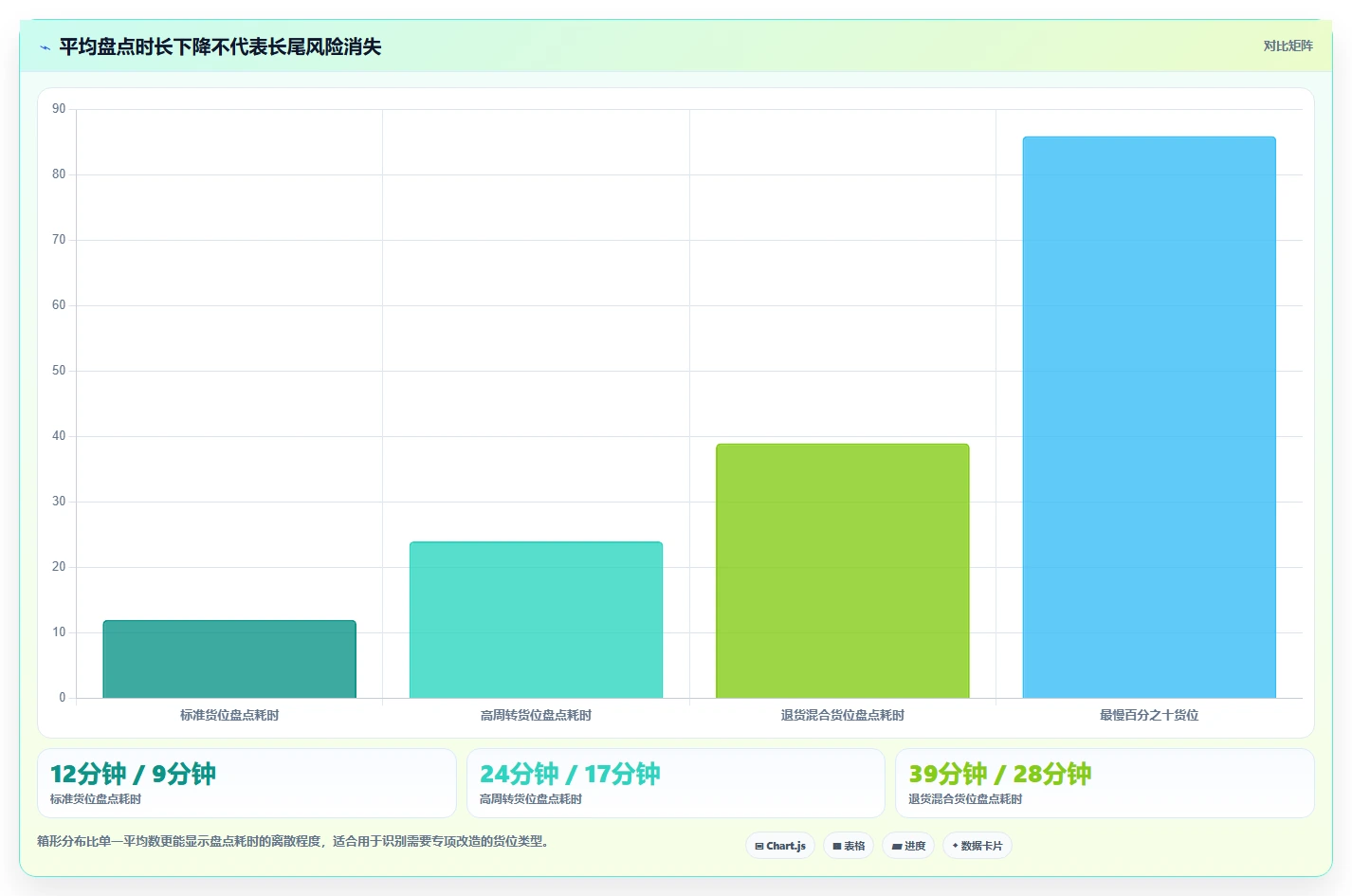Click the turquoise 高周转货位盘点耗时 bar
The height and width of the screenshot is (896, 1352).
pyautogui.click(x=536, y=620)
